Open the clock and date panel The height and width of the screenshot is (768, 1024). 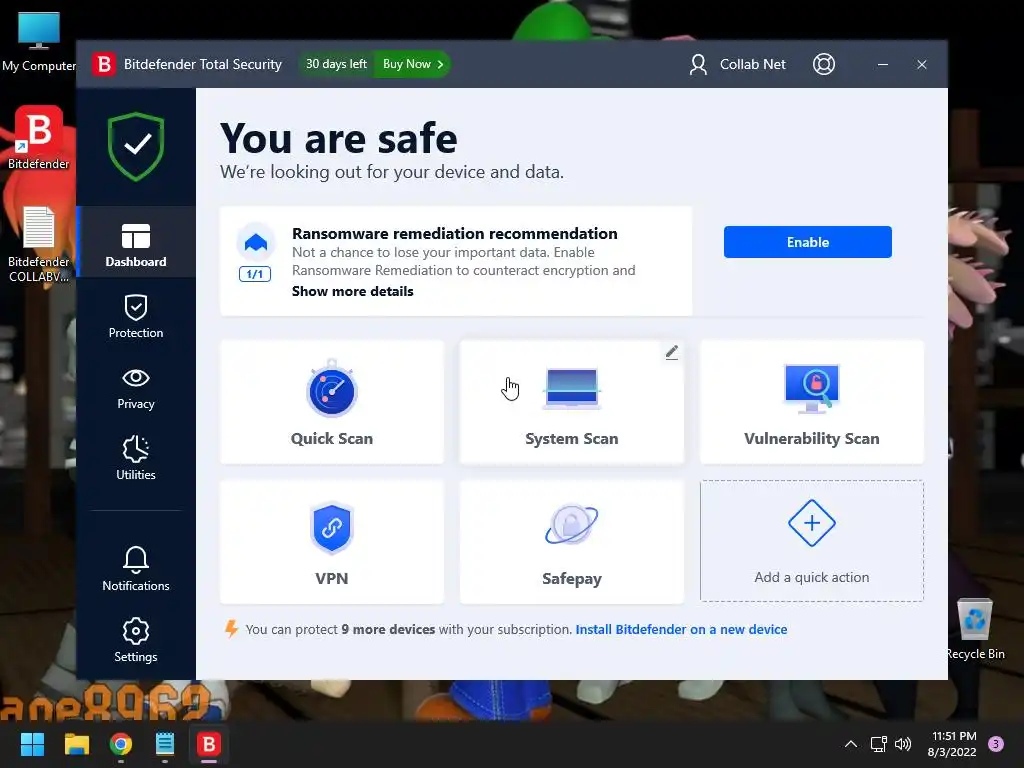click(952, 744)
